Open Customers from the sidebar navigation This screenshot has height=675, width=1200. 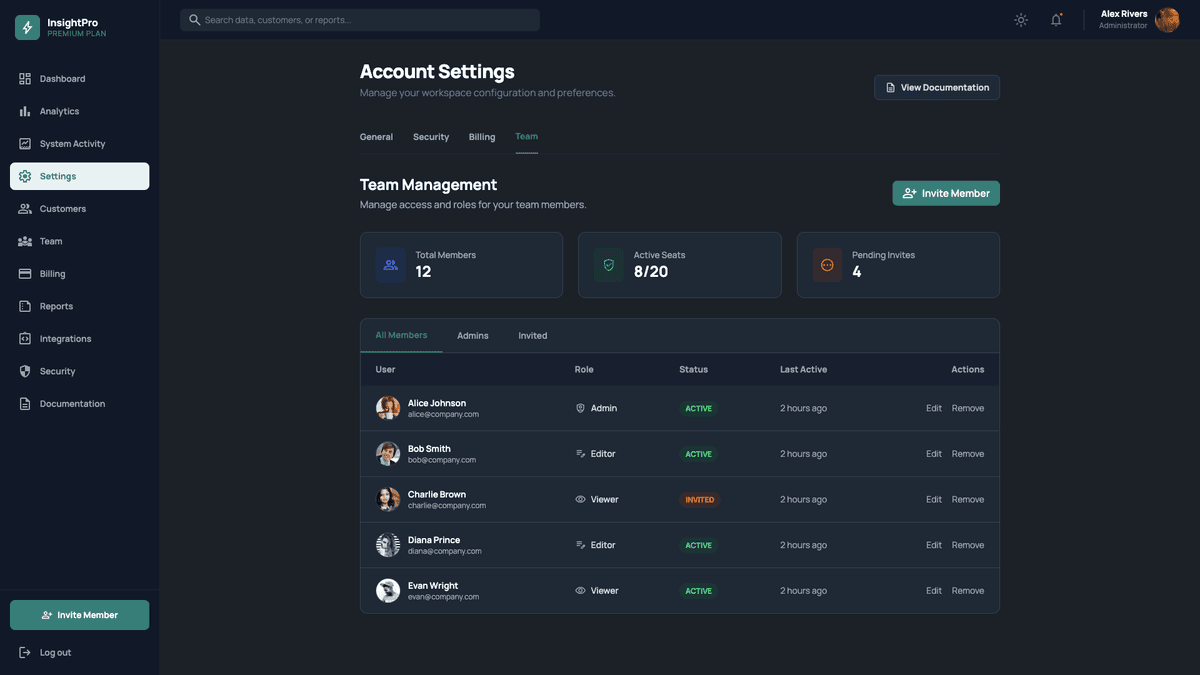[63, 208]
